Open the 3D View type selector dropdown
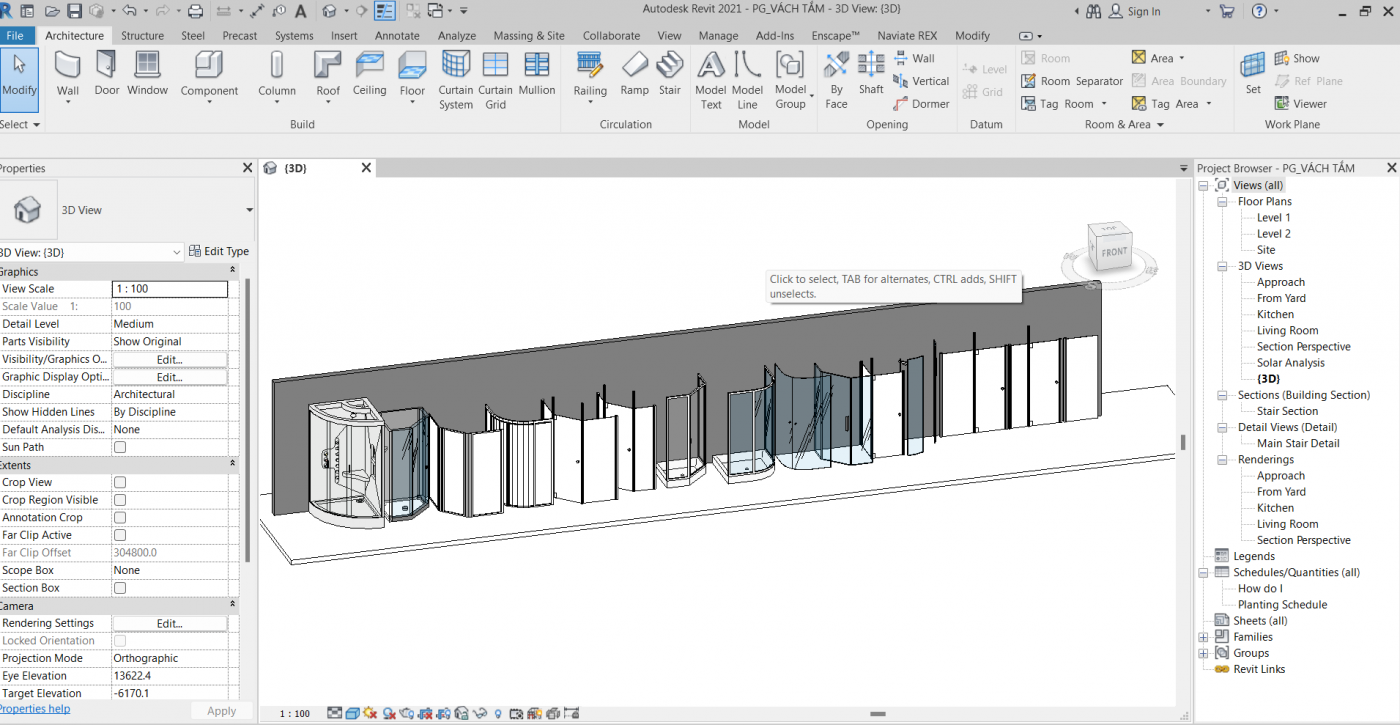The width and height of the screenshot is (1400, 725). (249, 210)
